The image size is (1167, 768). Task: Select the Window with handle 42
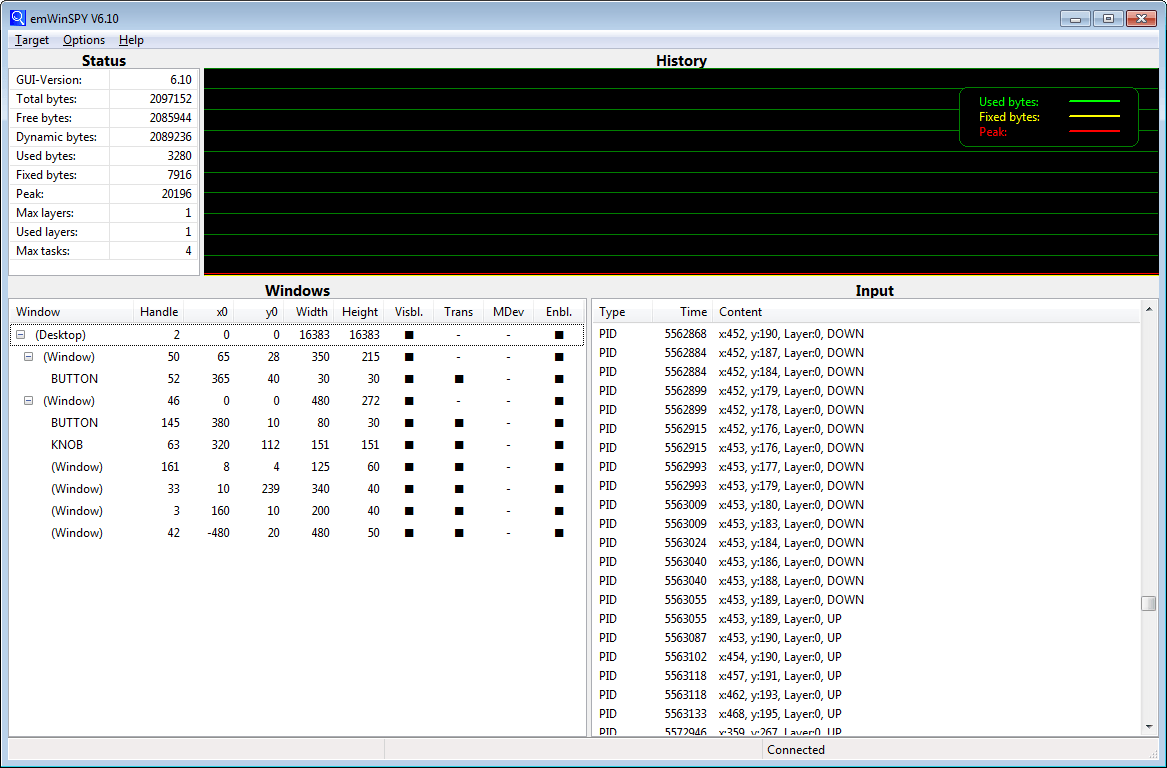point(76,532)
